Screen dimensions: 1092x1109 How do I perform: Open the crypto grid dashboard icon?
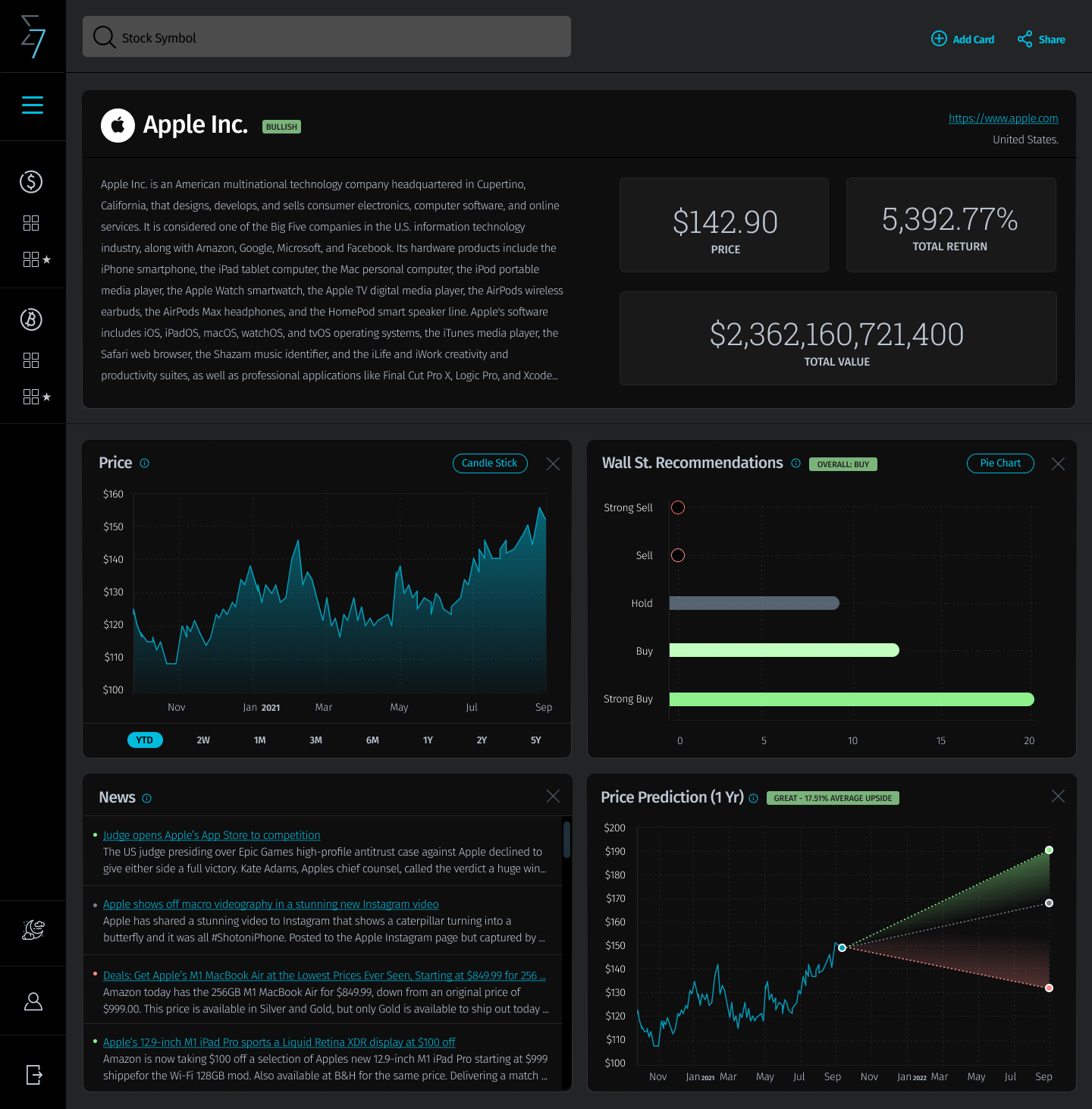coord(31,360)
